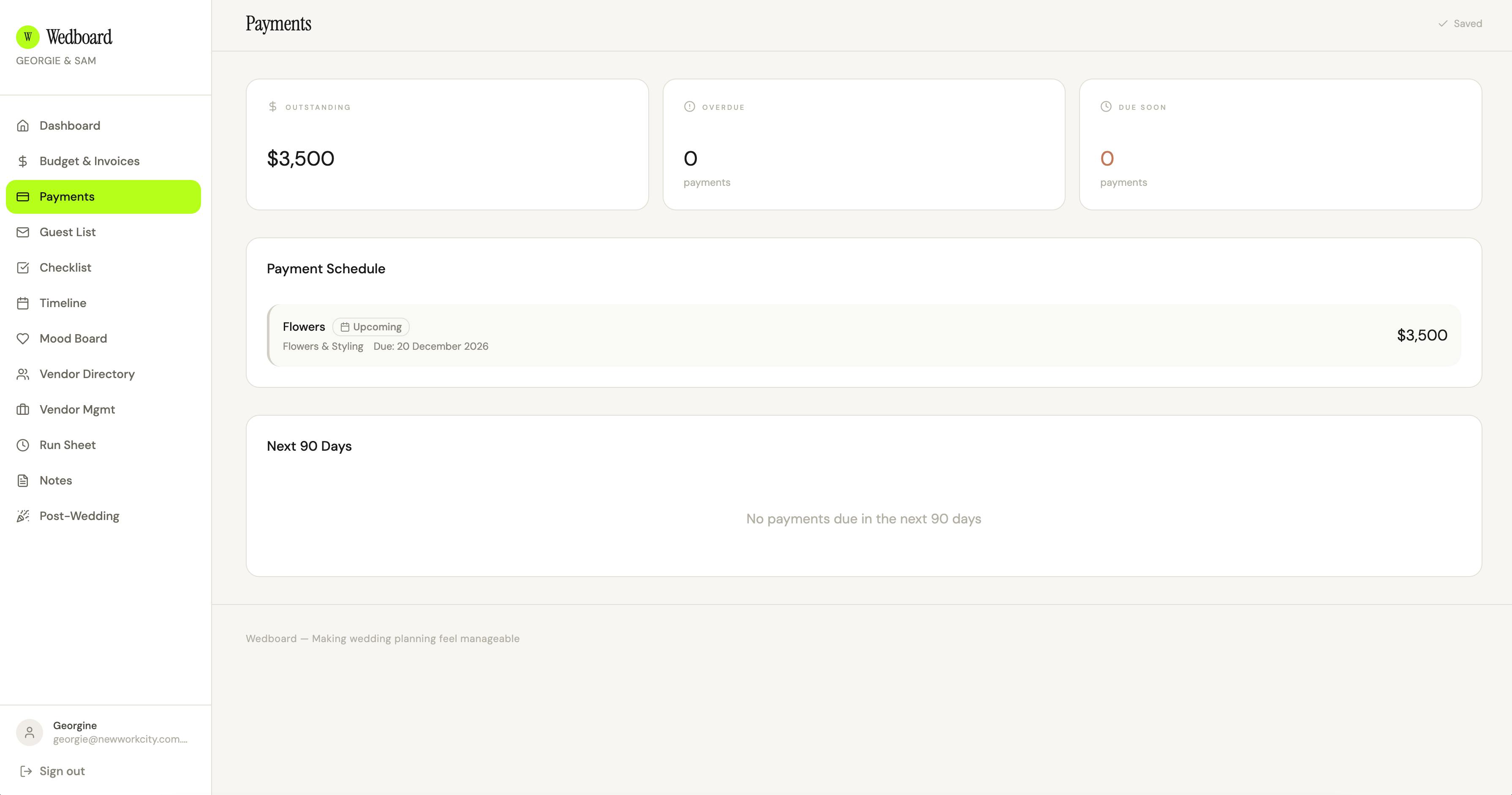
Task: Click the Timeline calendar icon
Action: (x=23, y=303)
